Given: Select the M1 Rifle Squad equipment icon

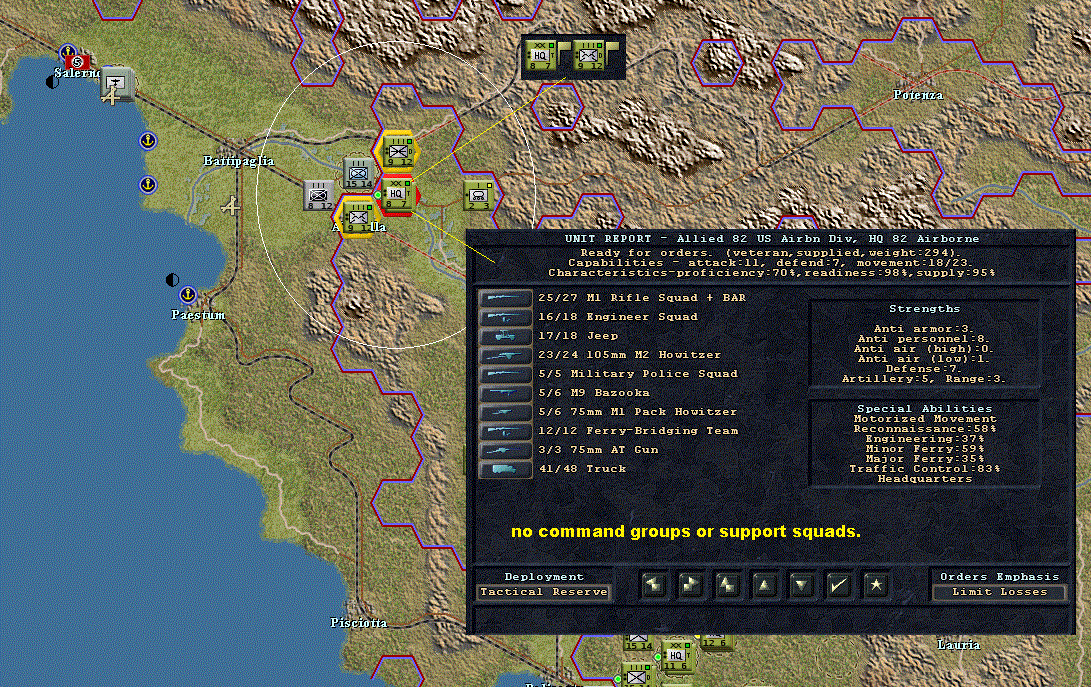Looking at the screenshot, I should (x=506, y=298).
